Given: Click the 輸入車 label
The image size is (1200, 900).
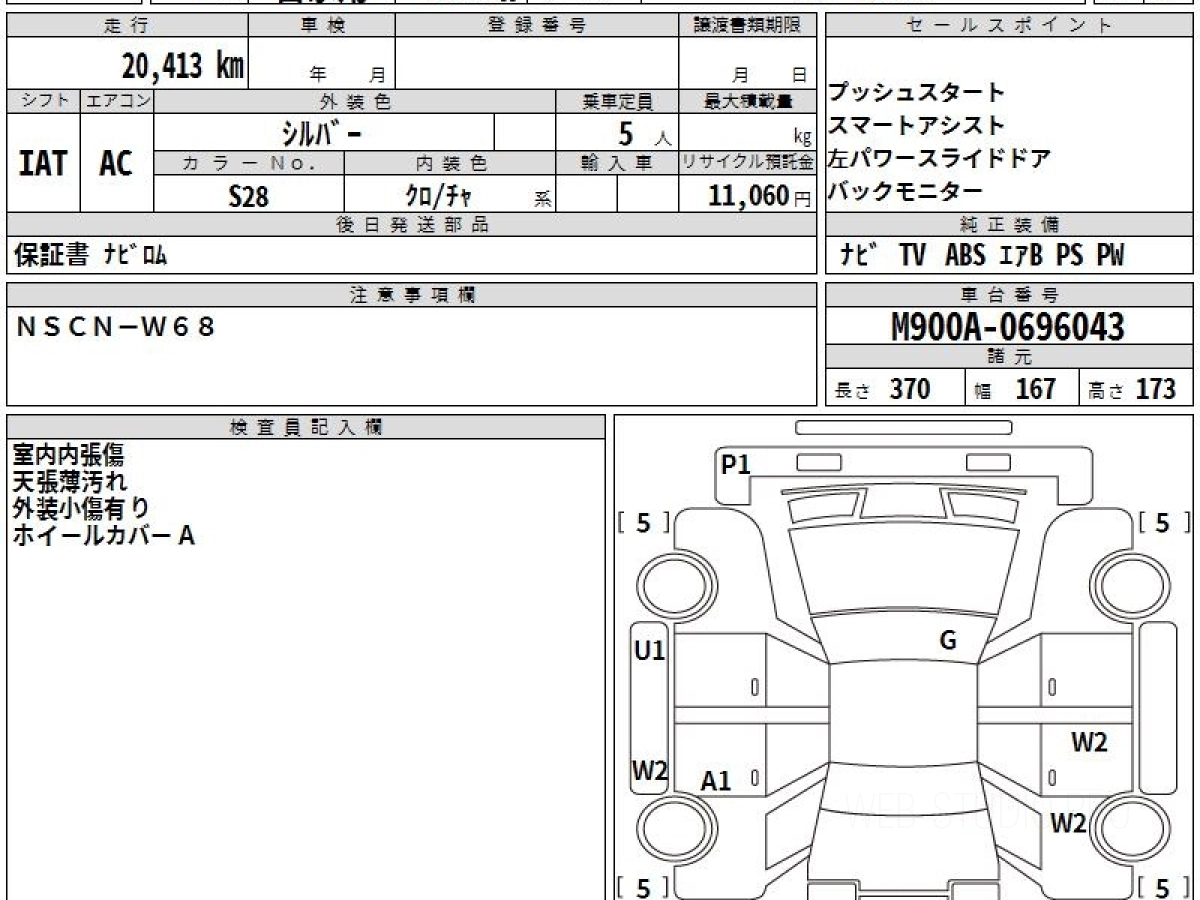Looking at the screenshot, I should click(x=617, y=163).
